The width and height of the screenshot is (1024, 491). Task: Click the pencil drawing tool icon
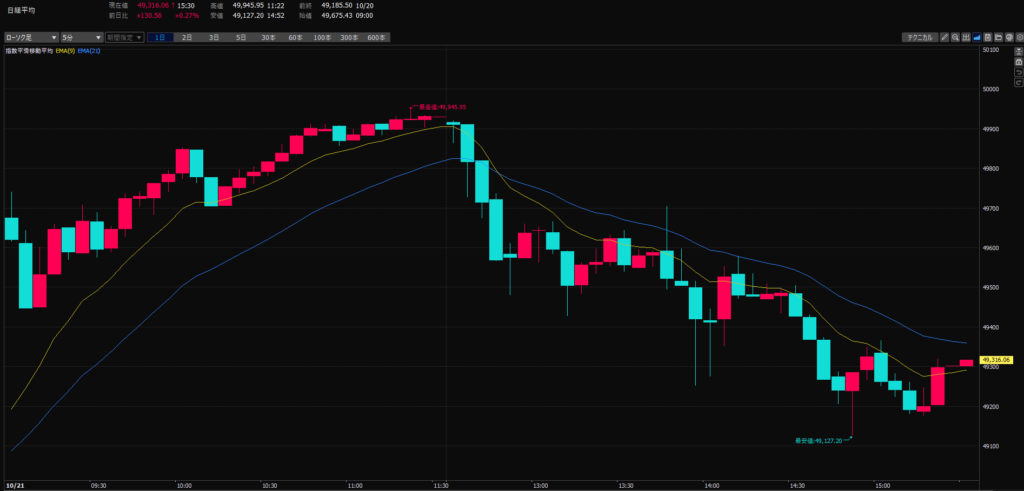tap(945, 37)
